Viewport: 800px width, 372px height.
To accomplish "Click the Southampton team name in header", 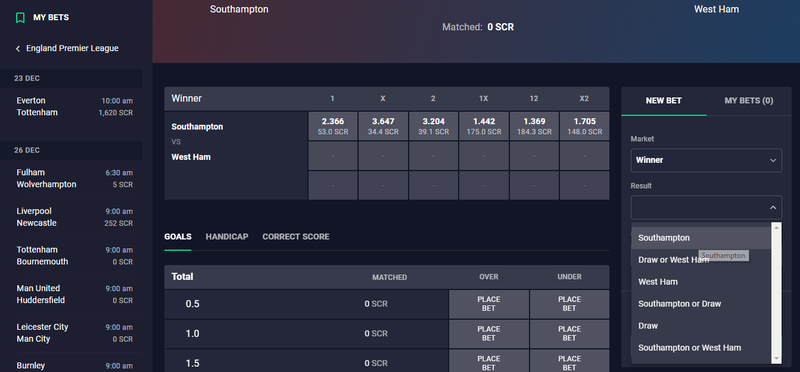I will coord(239,9).
